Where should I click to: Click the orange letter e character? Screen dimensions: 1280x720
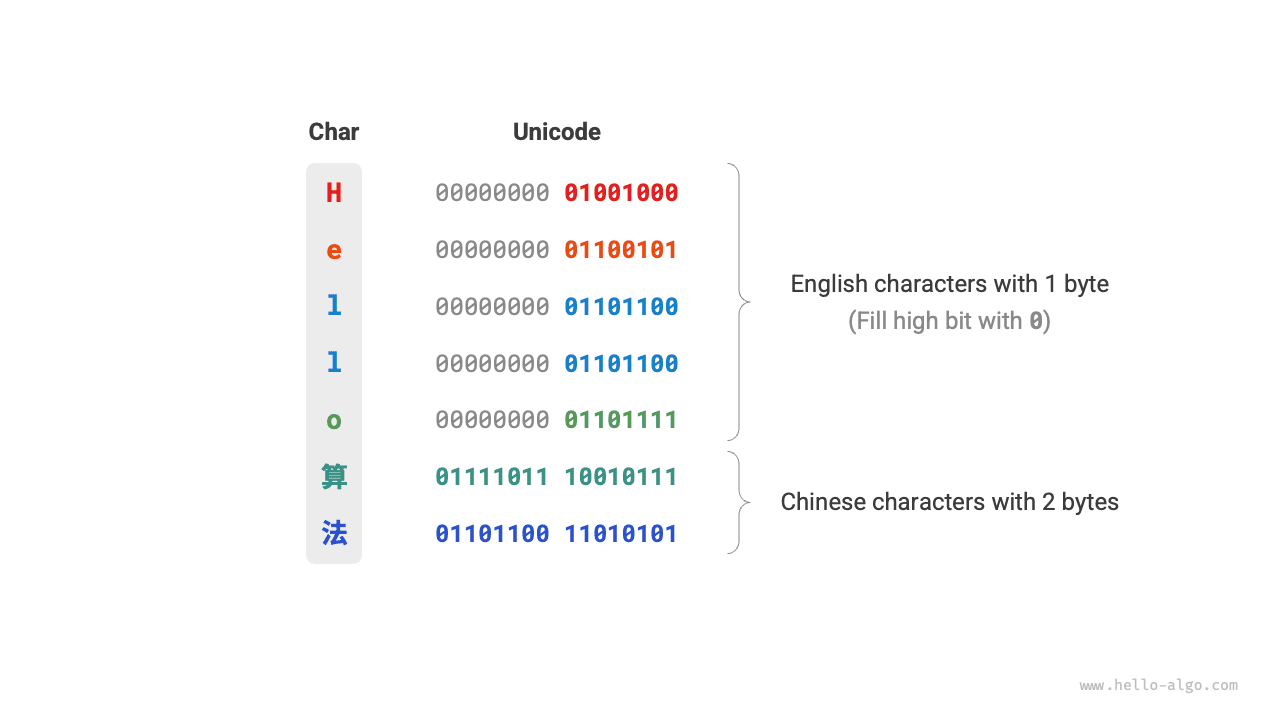click(x=334, y=250)
